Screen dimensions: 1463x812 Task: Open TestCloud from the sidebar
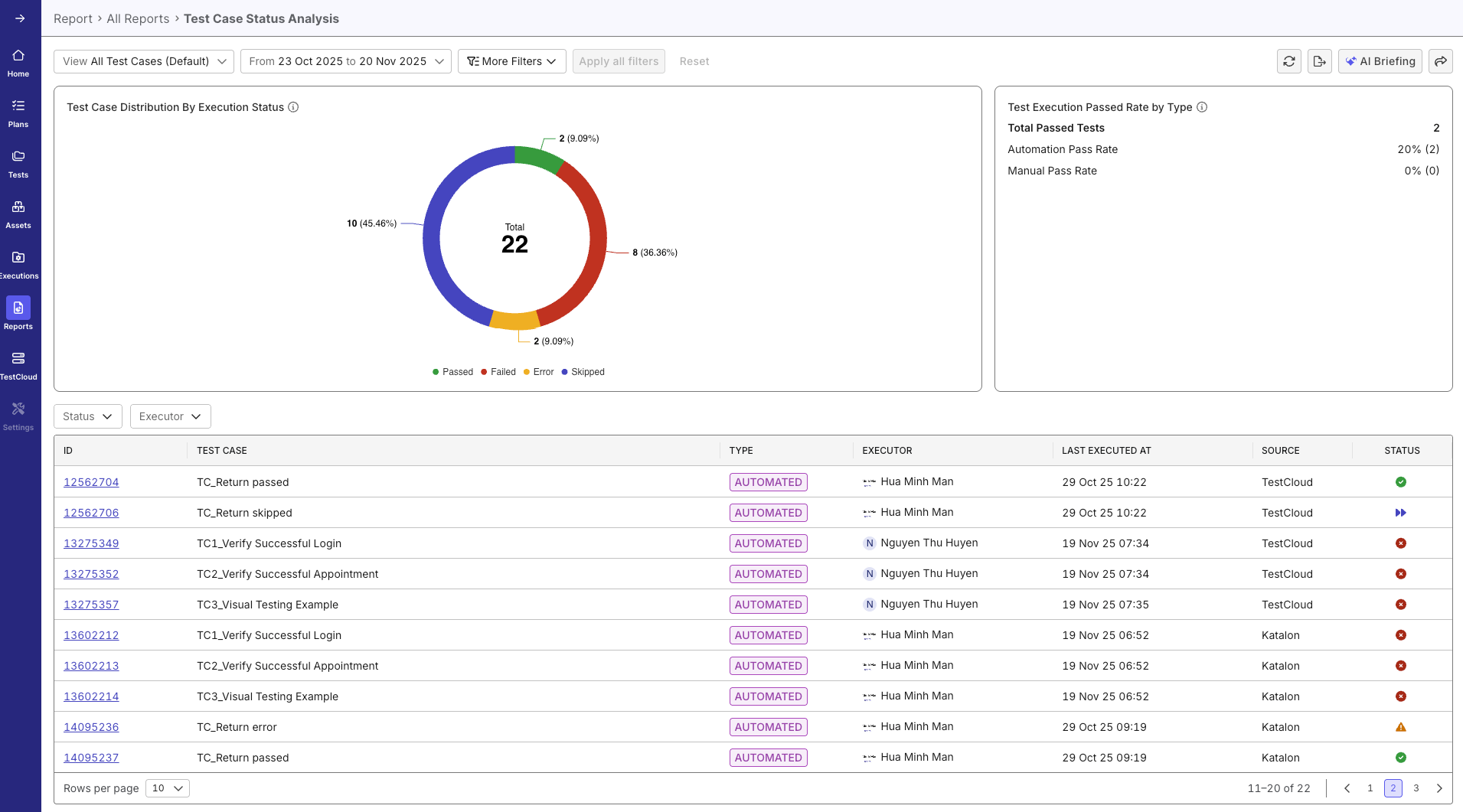pyautogui.click(x=18, y=363)
